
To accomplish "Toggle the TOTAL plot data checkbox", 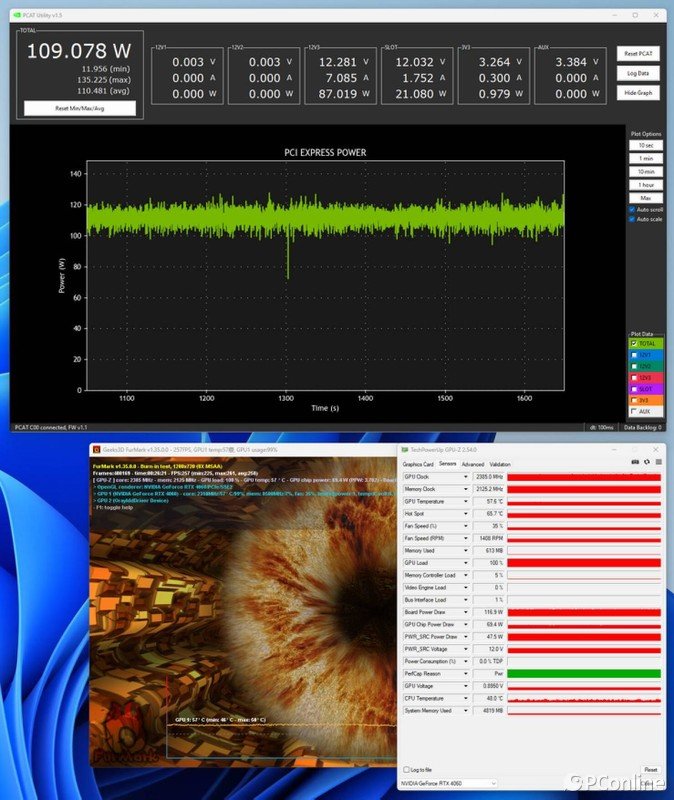I will point(632,343).
